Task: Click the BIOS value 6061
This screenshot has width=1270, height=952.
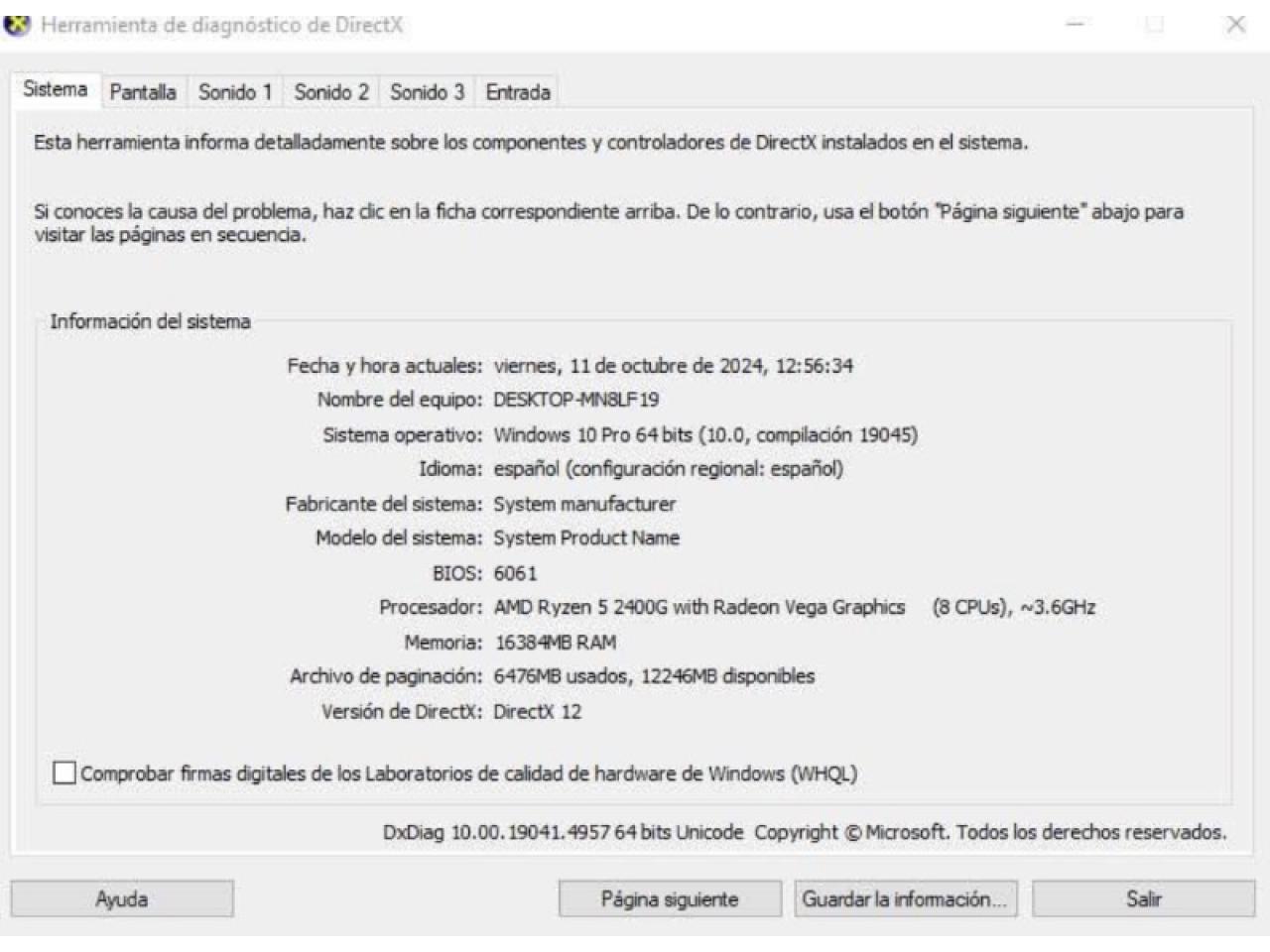Action: [515, 573]
